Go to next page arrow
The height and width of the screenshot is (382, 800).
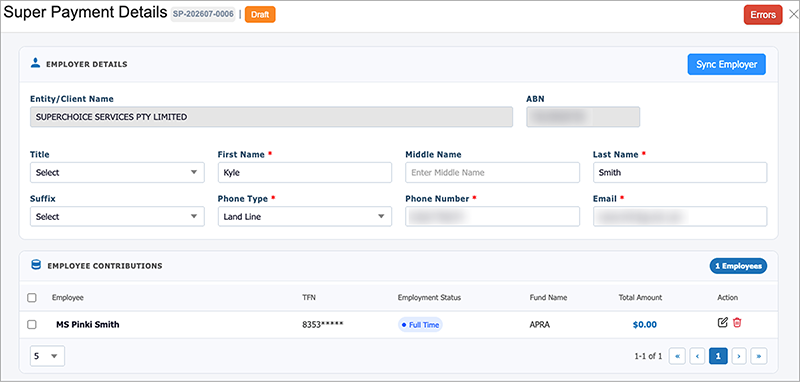tap(739, 356)
